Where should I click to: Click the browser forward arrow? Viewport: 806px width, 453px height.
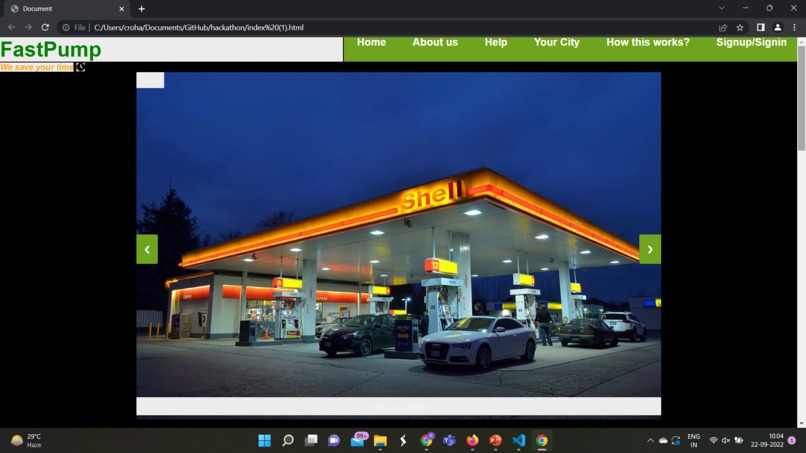(x=28, y=27)
